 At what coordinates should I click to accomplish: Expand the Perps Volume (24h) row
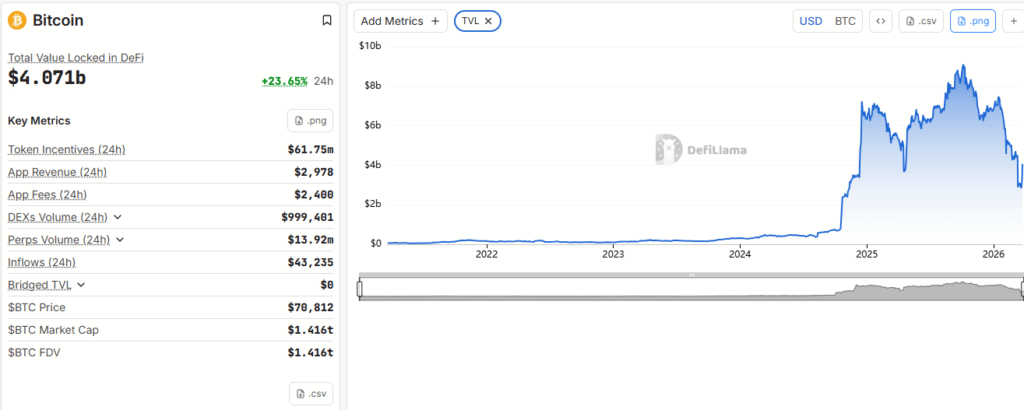click(x=121, y=240)
